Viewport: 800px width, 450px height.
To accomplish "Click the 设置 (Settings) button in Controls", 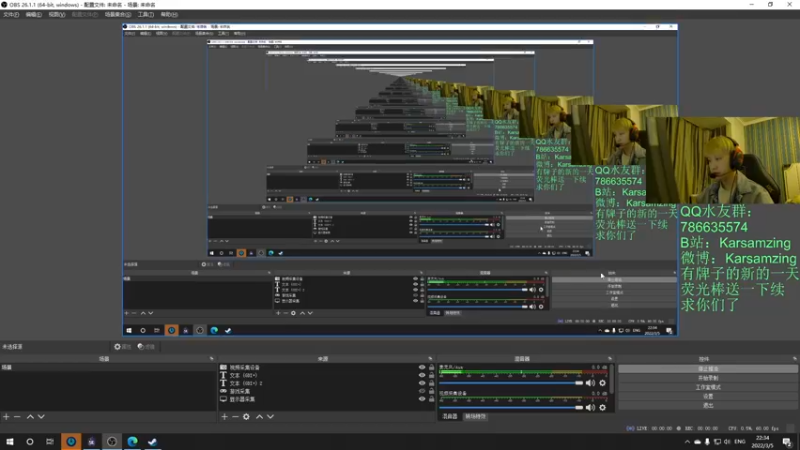I will [x=708, y=396].
